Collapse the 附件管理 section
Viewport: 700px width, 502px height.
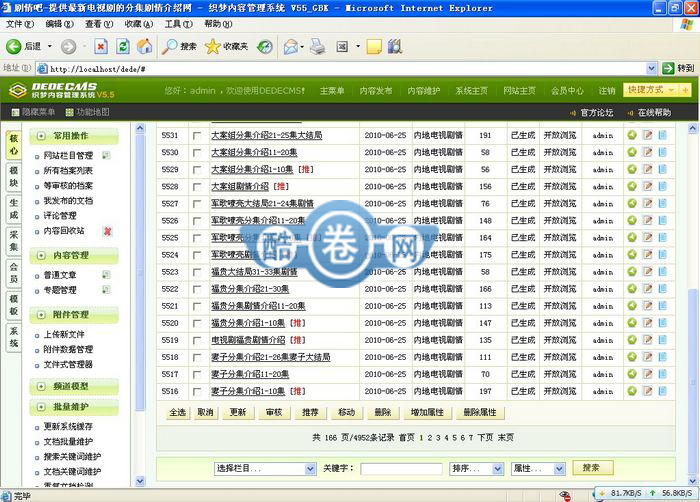tap(42, 315)
